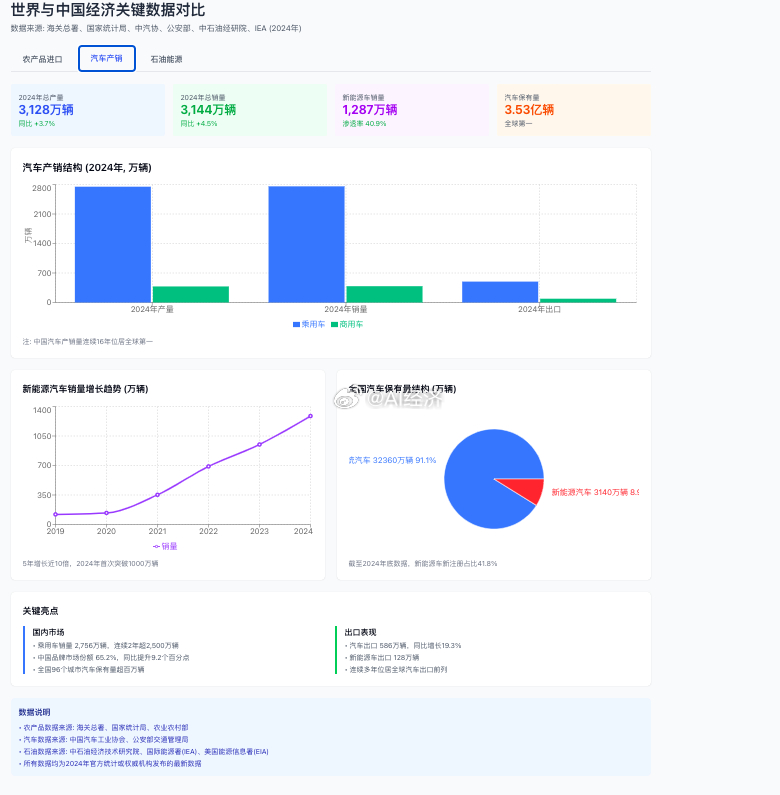780x795 pixels.
Task: Click the blue 乘用车 bar for 2024年销量
Action: 306,244
